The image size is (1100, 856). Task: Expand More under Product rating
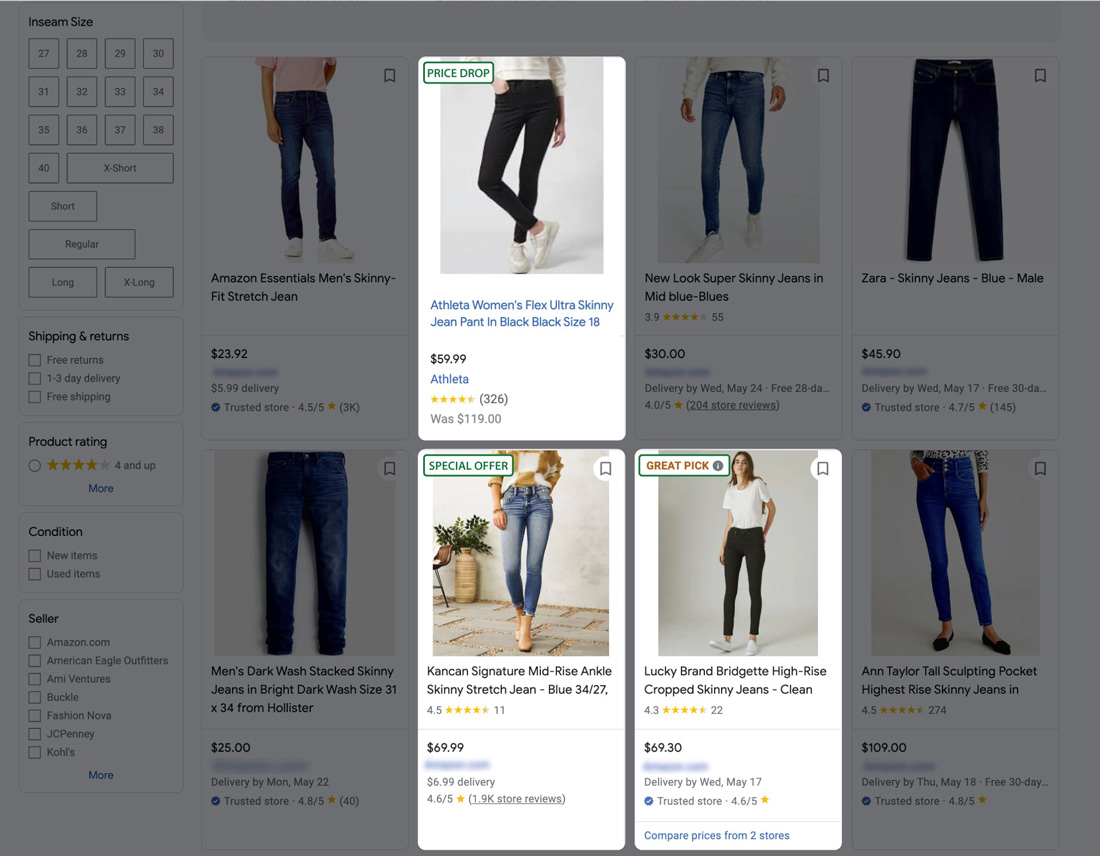click(x=101, y=488)
